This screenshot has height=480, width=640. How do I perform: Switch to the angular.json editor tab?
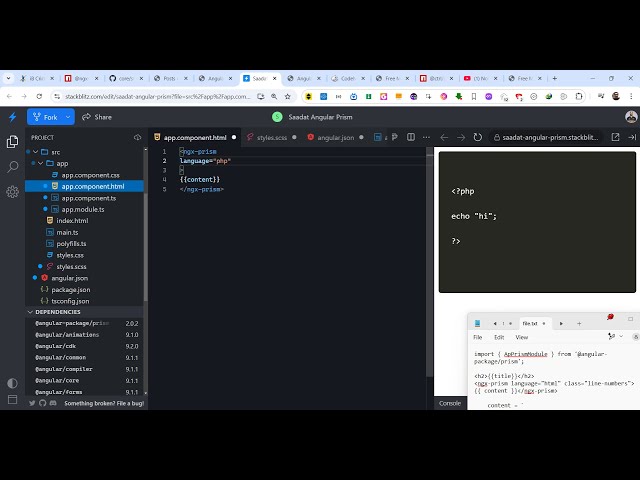point(335,137)
